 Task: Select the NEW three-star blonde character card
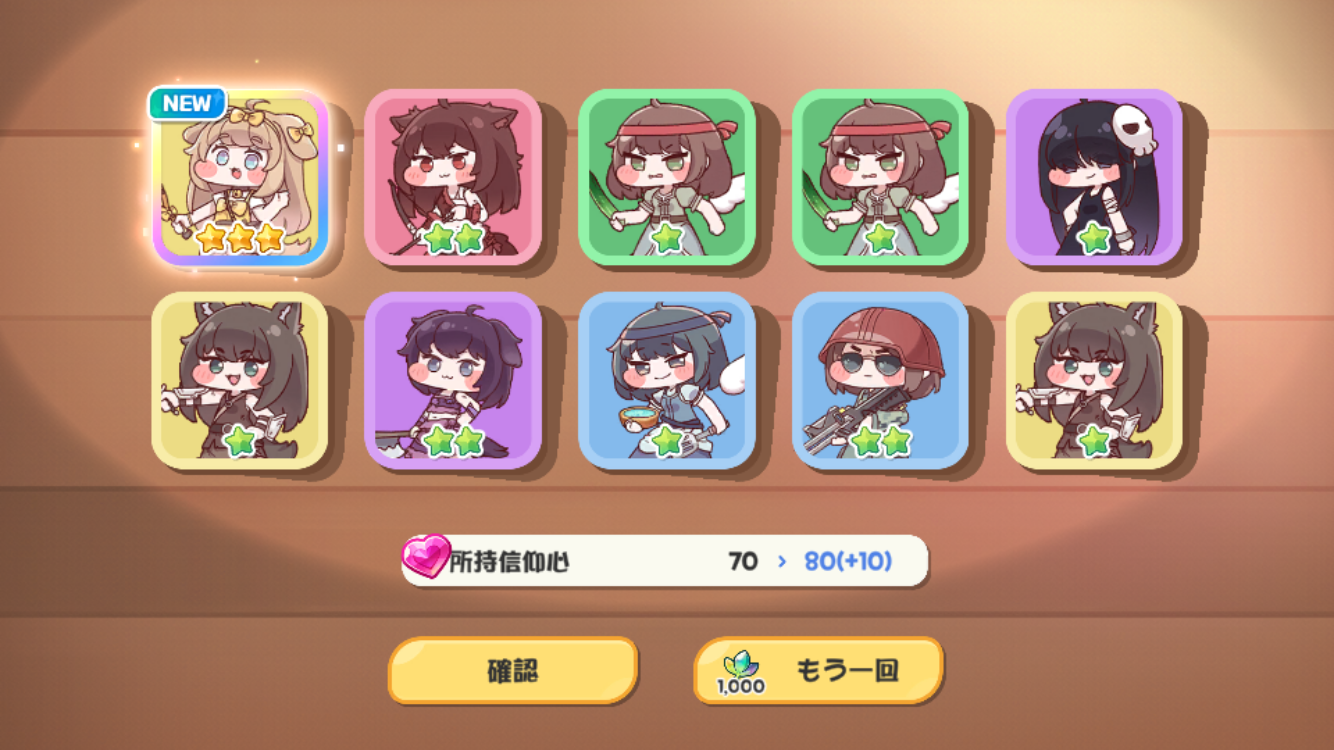click(x=240, y=178)
